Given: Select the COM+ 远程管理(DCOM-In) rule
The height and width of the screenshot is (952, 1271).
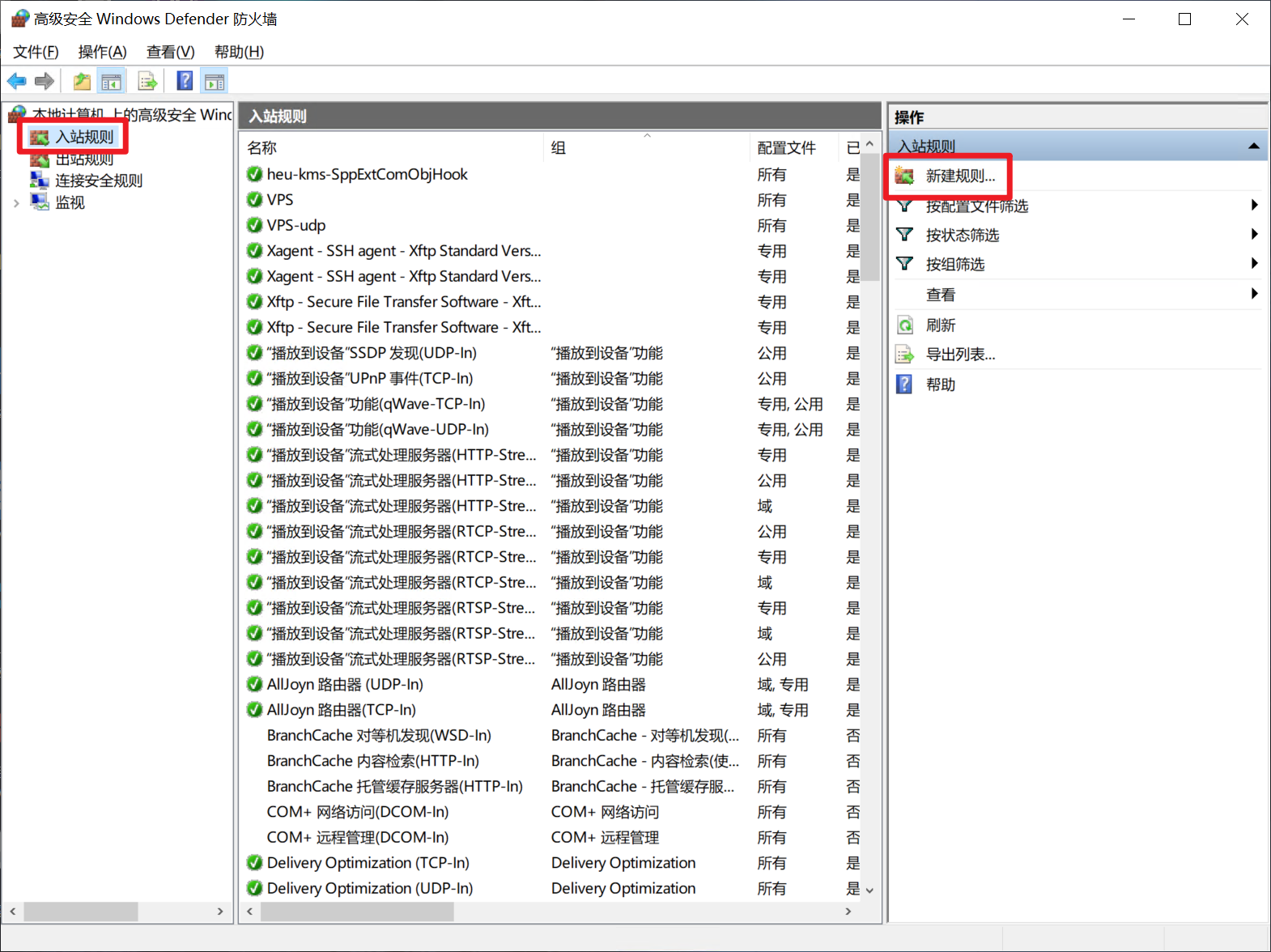Looking at the screenshot, I should pos(358,837).
